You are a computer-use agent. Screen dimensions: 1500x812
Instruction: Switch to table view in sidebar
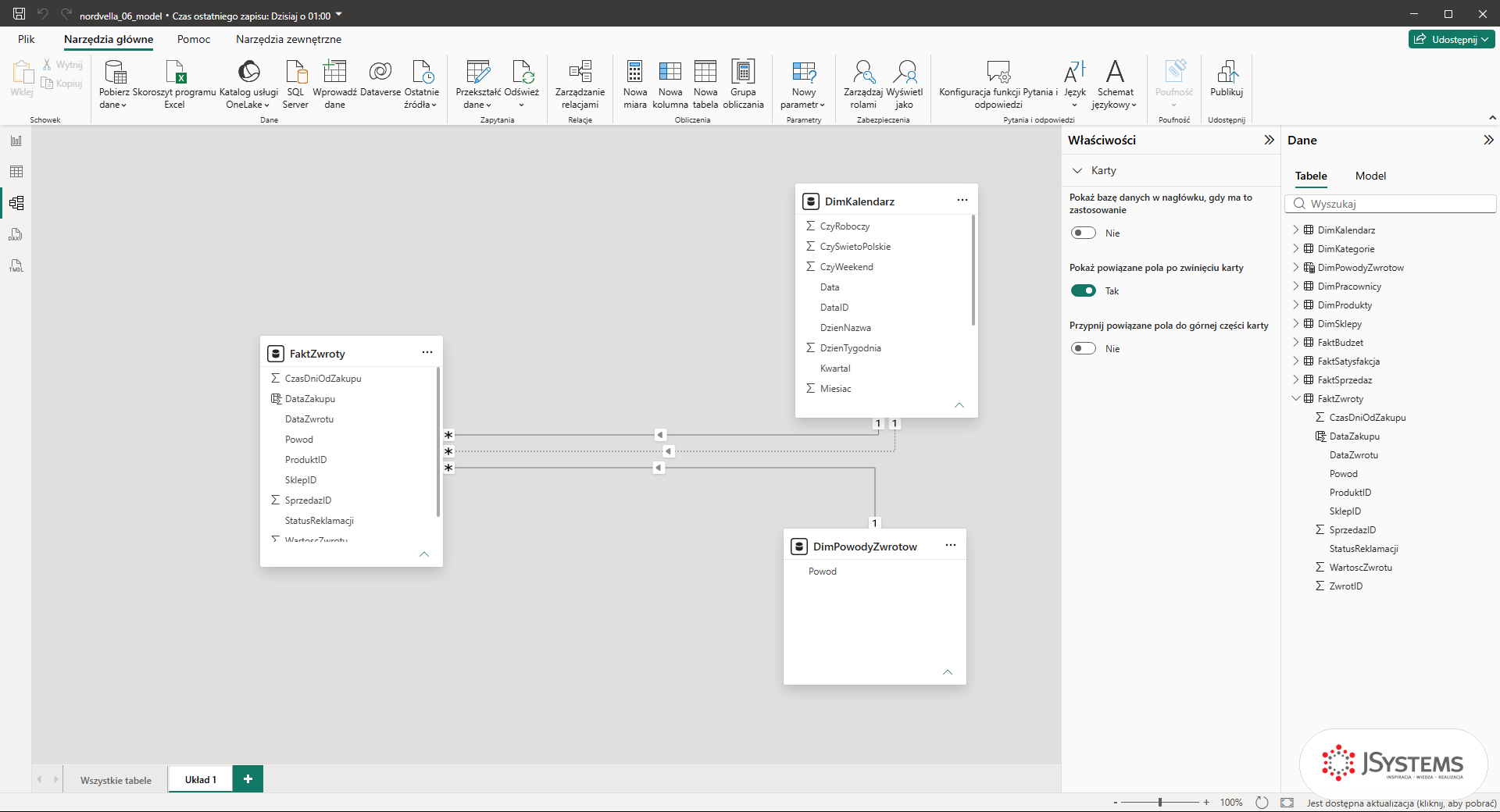(x=16, y=172)
